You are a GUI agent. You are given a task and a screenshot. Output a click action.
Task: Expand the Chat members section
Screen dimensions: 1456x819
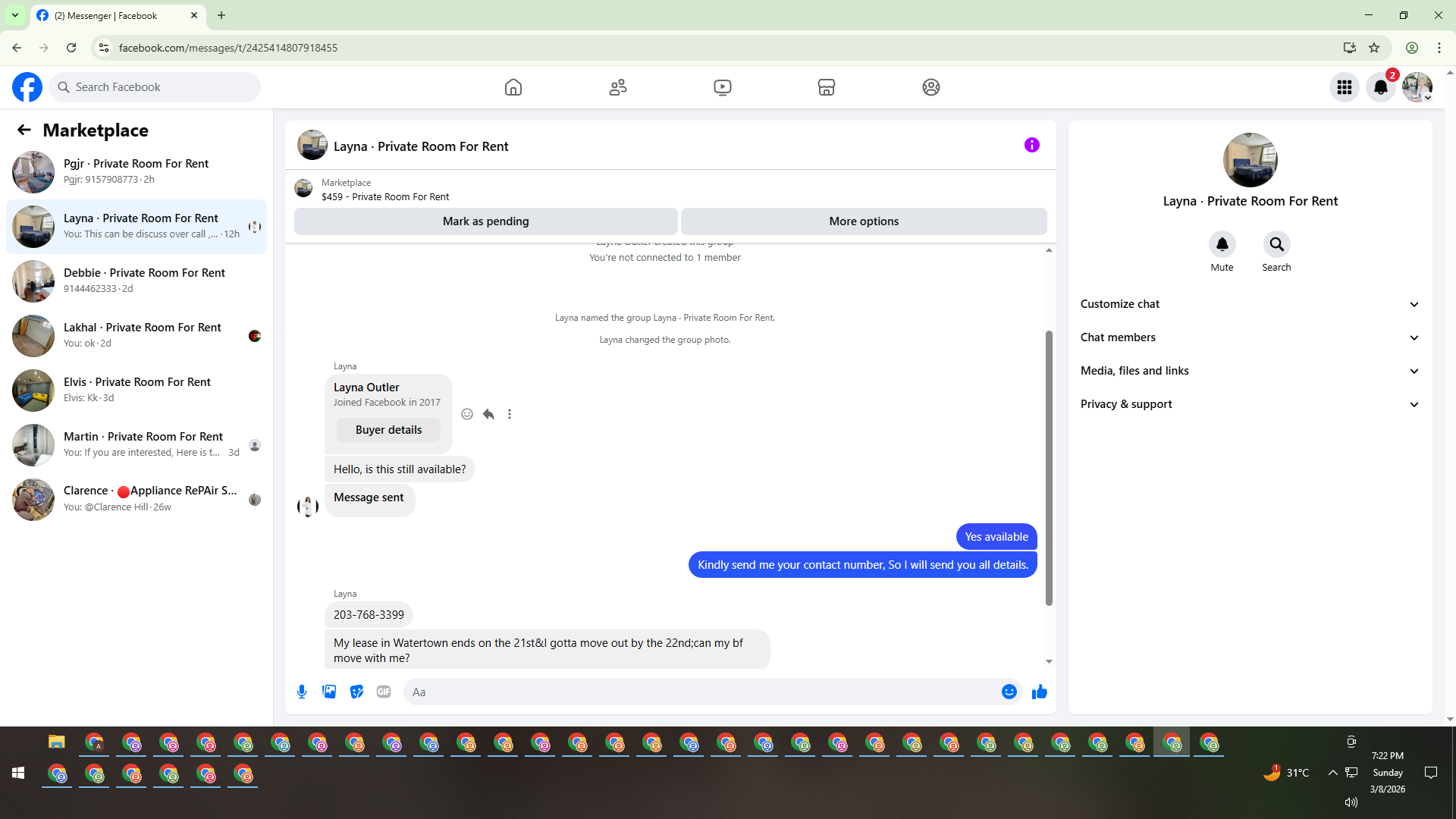pyautogui.click(x=1250, y=337)
